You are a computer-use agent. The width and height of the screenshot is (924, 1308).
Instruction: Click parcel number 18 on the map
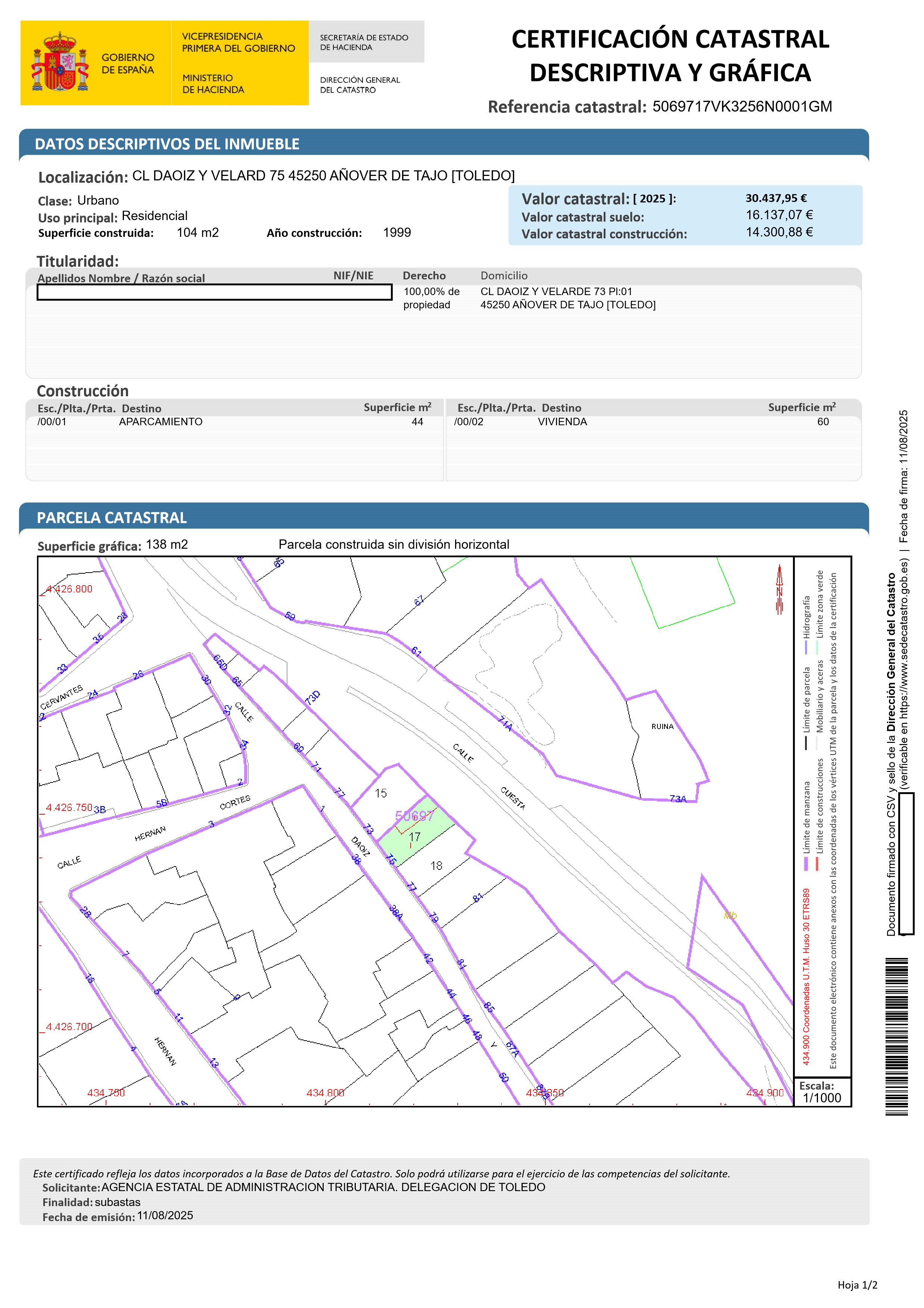[436, 865]
